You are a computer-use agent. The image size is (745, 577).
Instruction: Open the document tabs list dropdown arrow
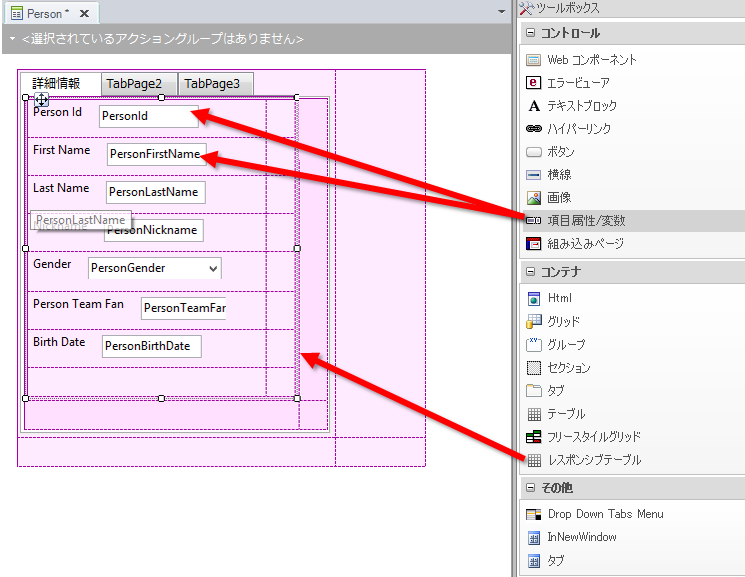tap(502, 12)
